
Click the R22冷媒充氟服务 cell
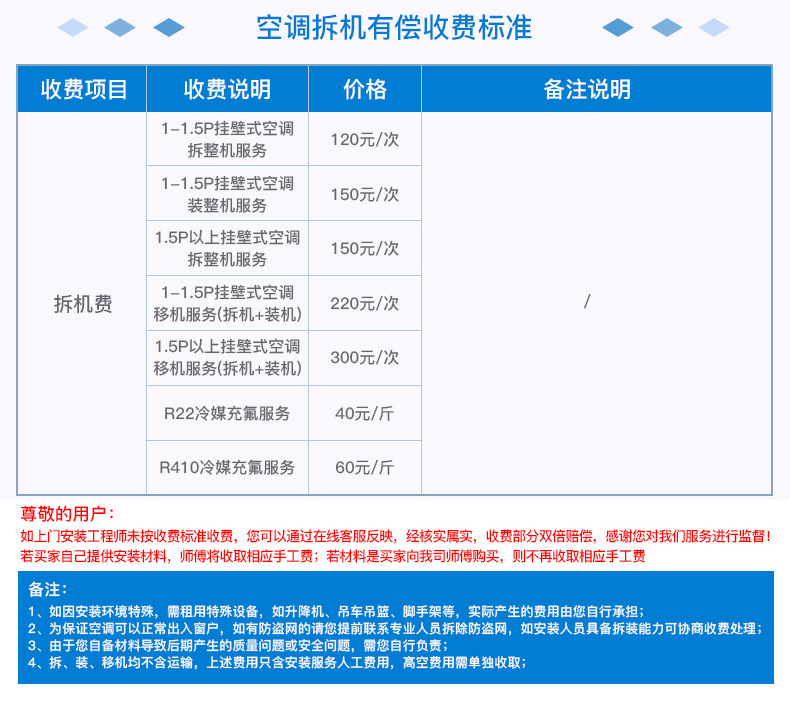[227, 413]
